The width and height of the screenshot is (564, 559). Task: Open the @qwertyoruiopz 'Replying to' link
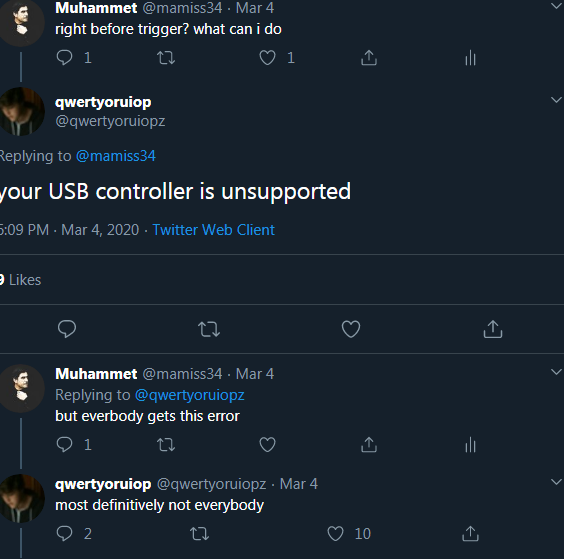point(190,395)
